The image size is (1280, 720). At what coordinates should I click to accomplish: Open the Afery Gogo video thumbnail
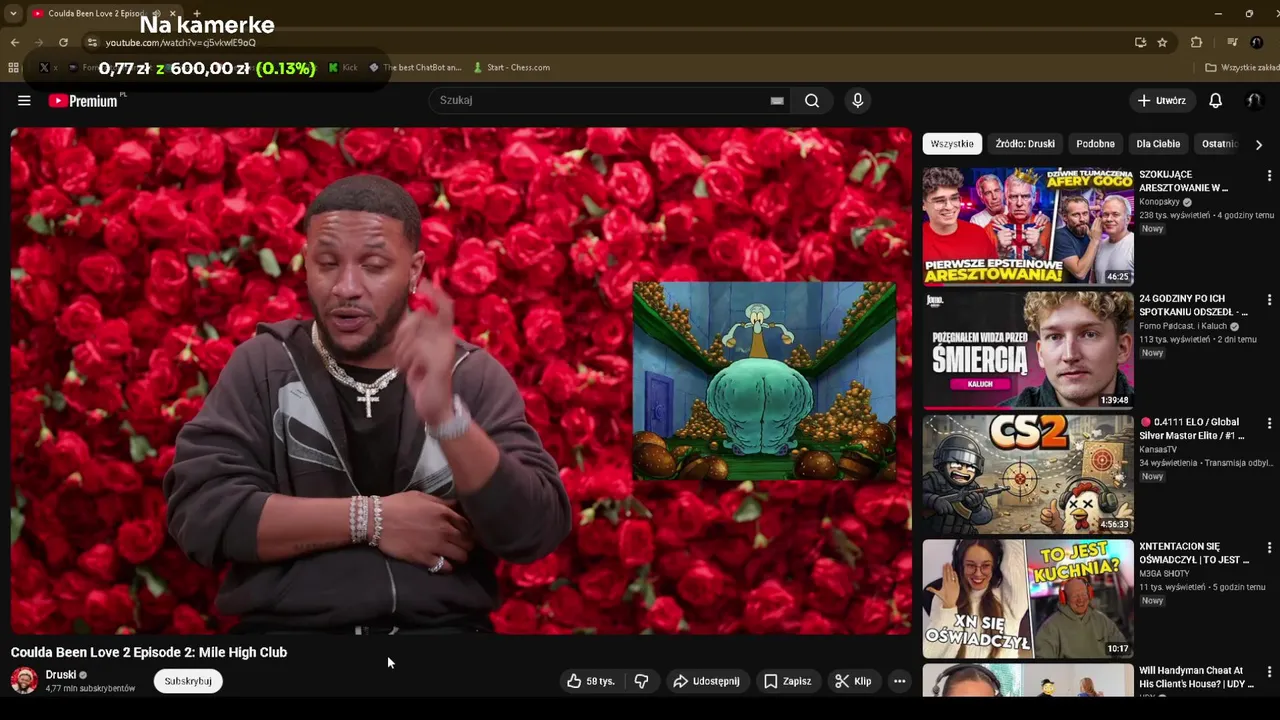(1028, 226)
